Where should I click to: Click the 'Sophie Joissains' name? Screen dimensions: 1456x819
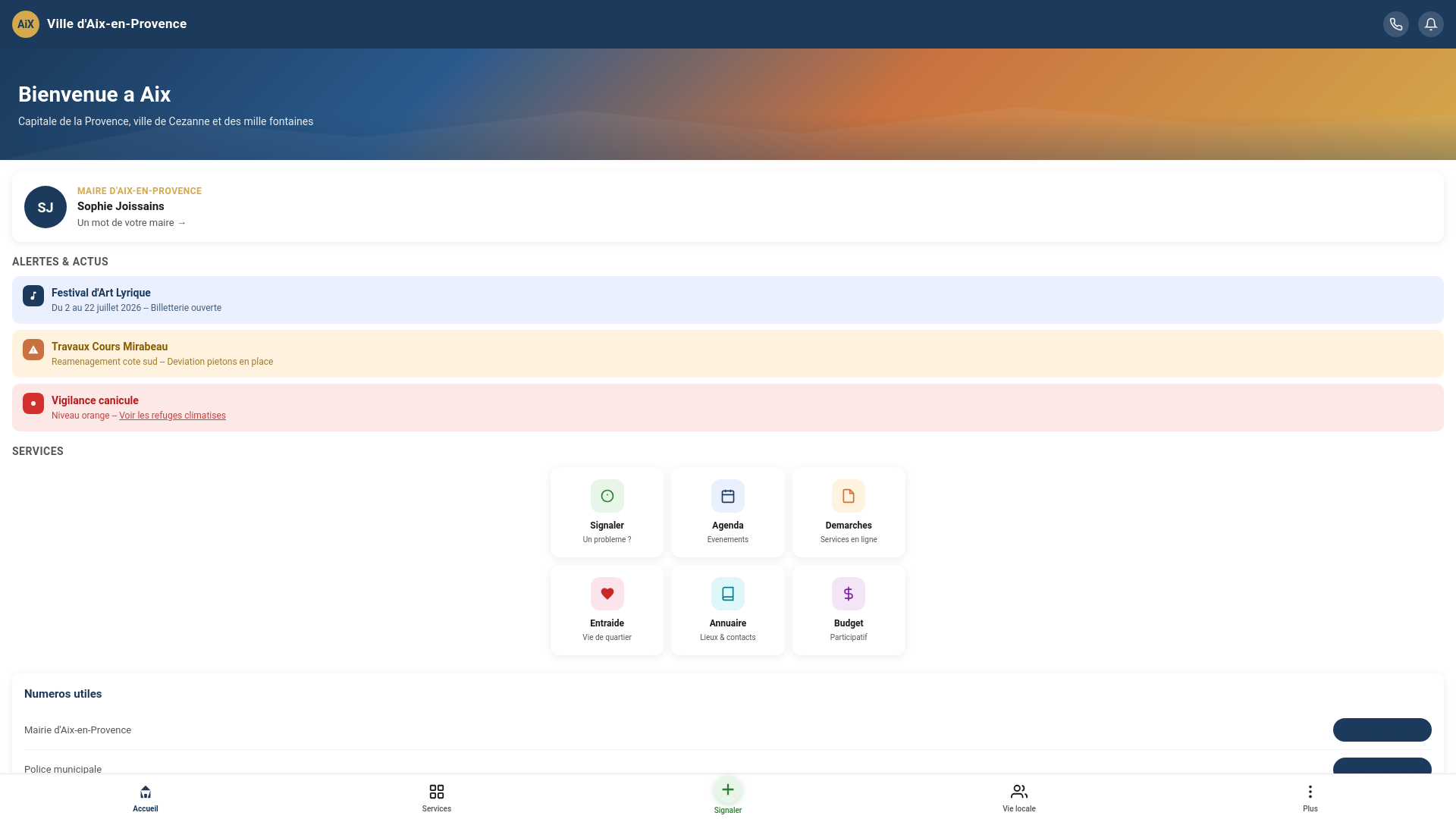point(121,206)
